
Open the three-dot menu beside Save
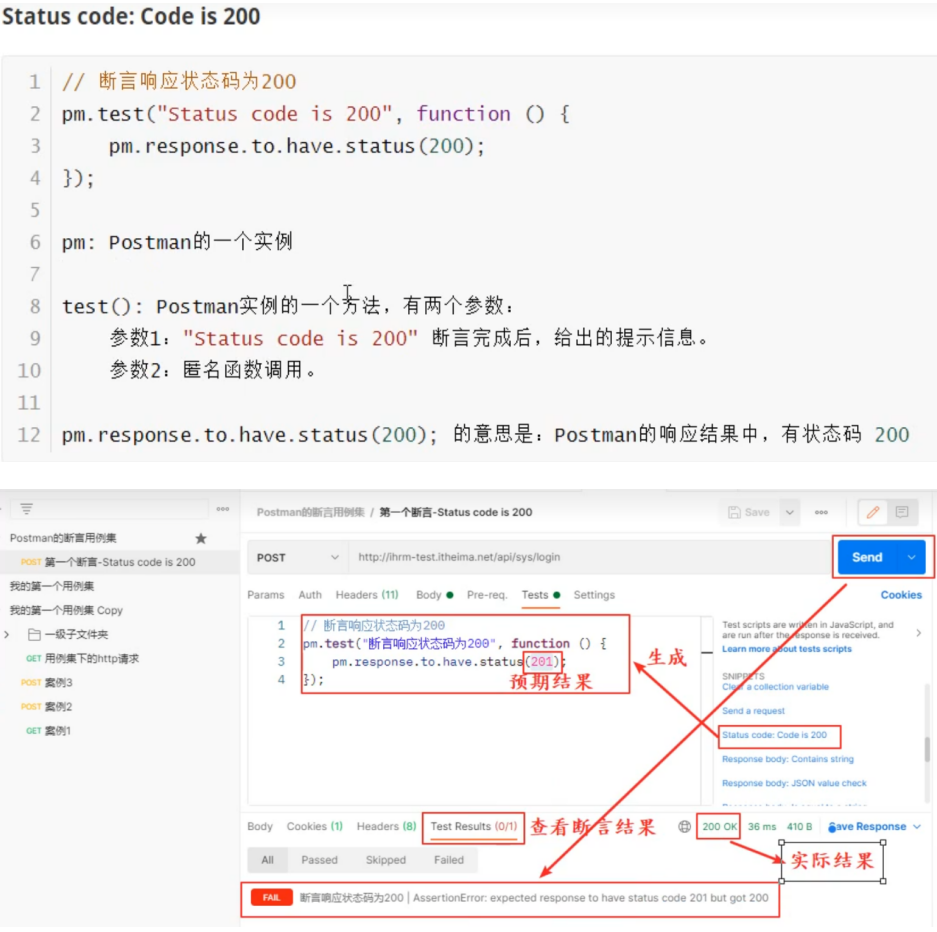coord(822,512)
